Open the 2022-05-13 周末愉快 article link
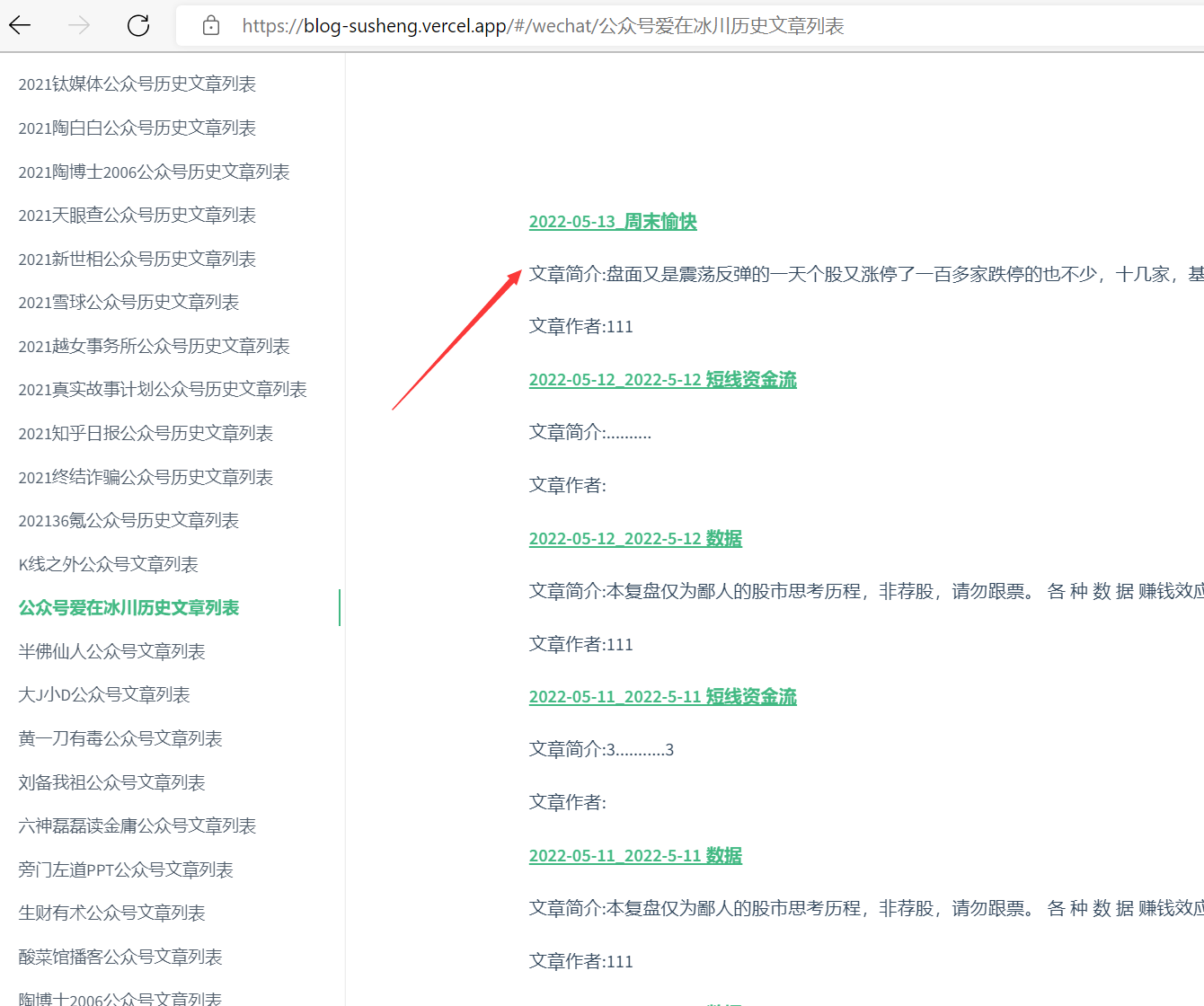1204x1006 pixels. 613,222
